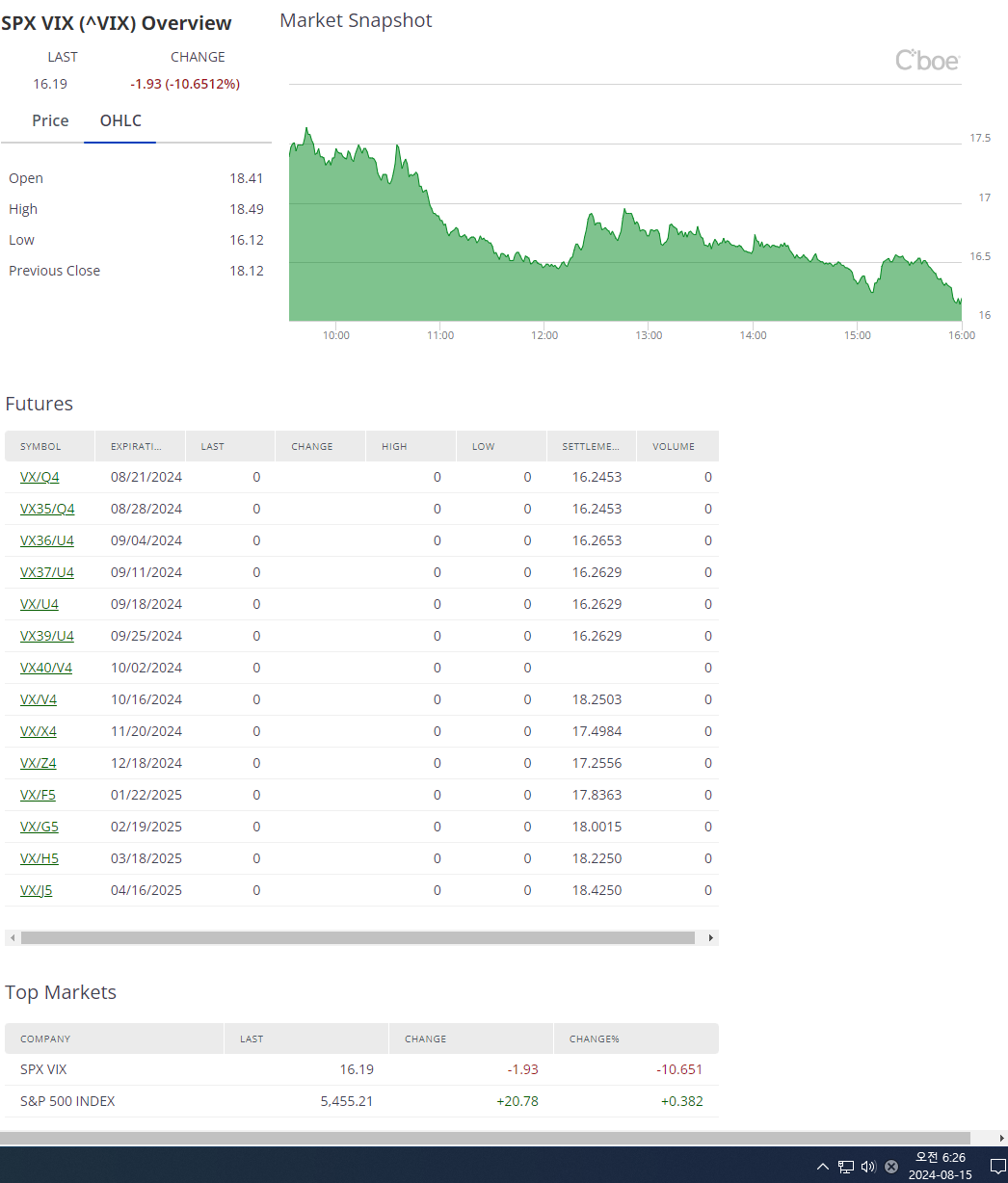Click the Top Markets LAST column header
The width and height of the screenshot is (1008, 1183).
click(306, 1038)
